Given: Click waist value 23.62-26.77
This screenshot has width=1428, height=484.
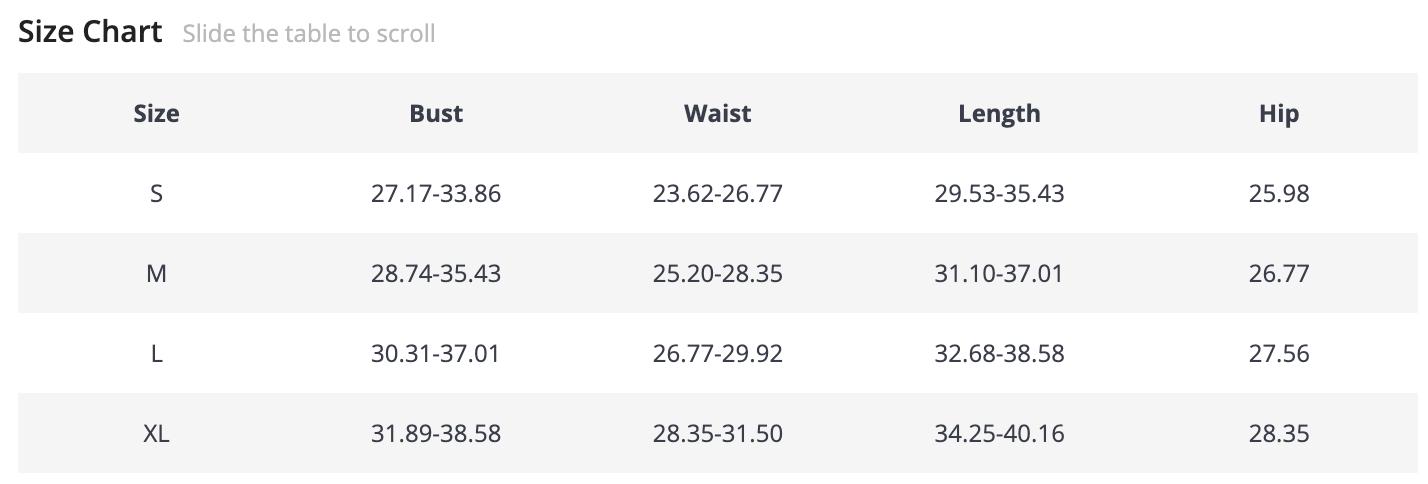Looking at the screenshot, I should click(717, 194).
